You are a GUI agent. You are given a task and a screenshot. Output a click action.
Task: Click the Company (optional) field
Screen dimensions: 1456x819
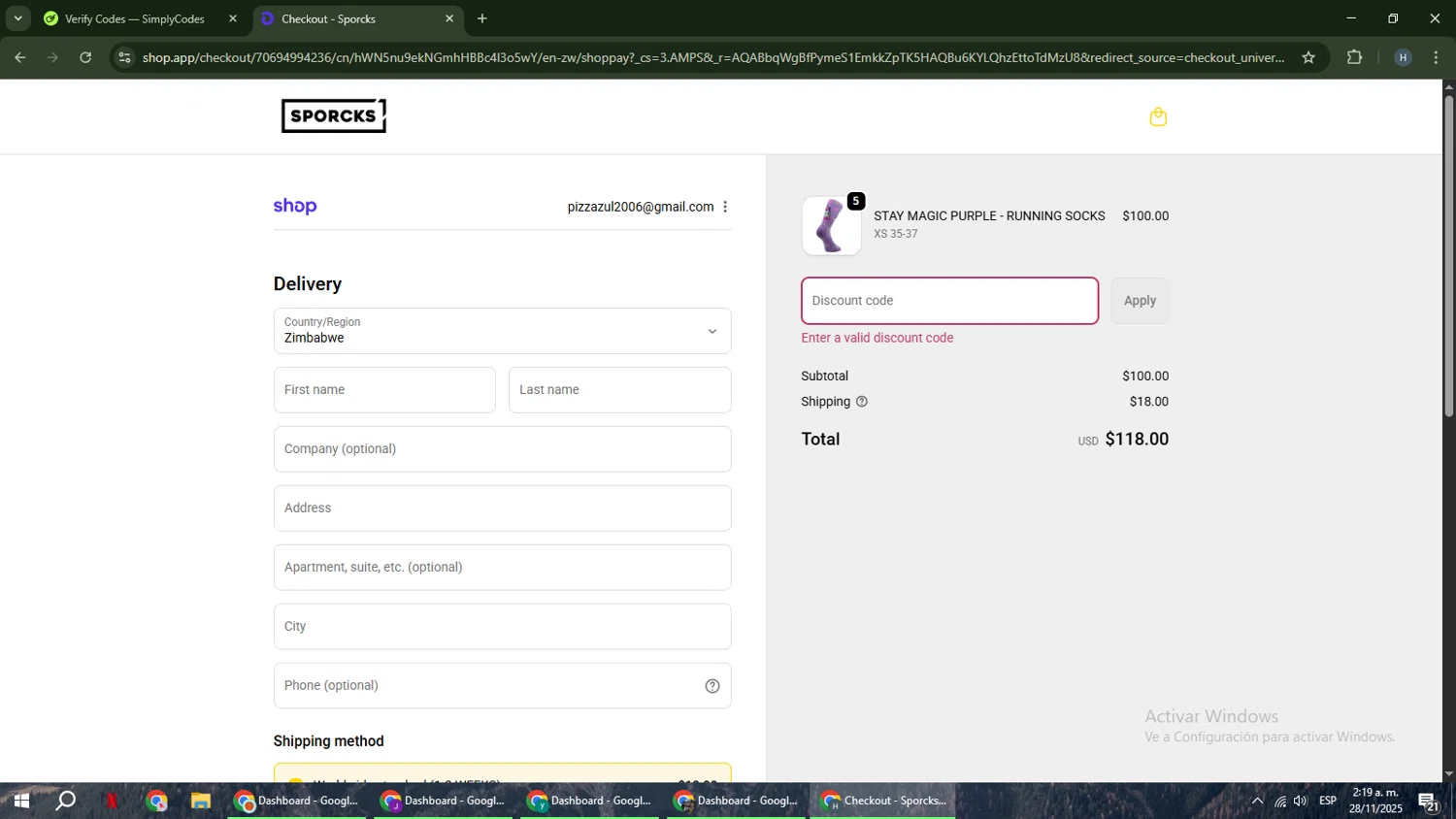tap(502, 449)
